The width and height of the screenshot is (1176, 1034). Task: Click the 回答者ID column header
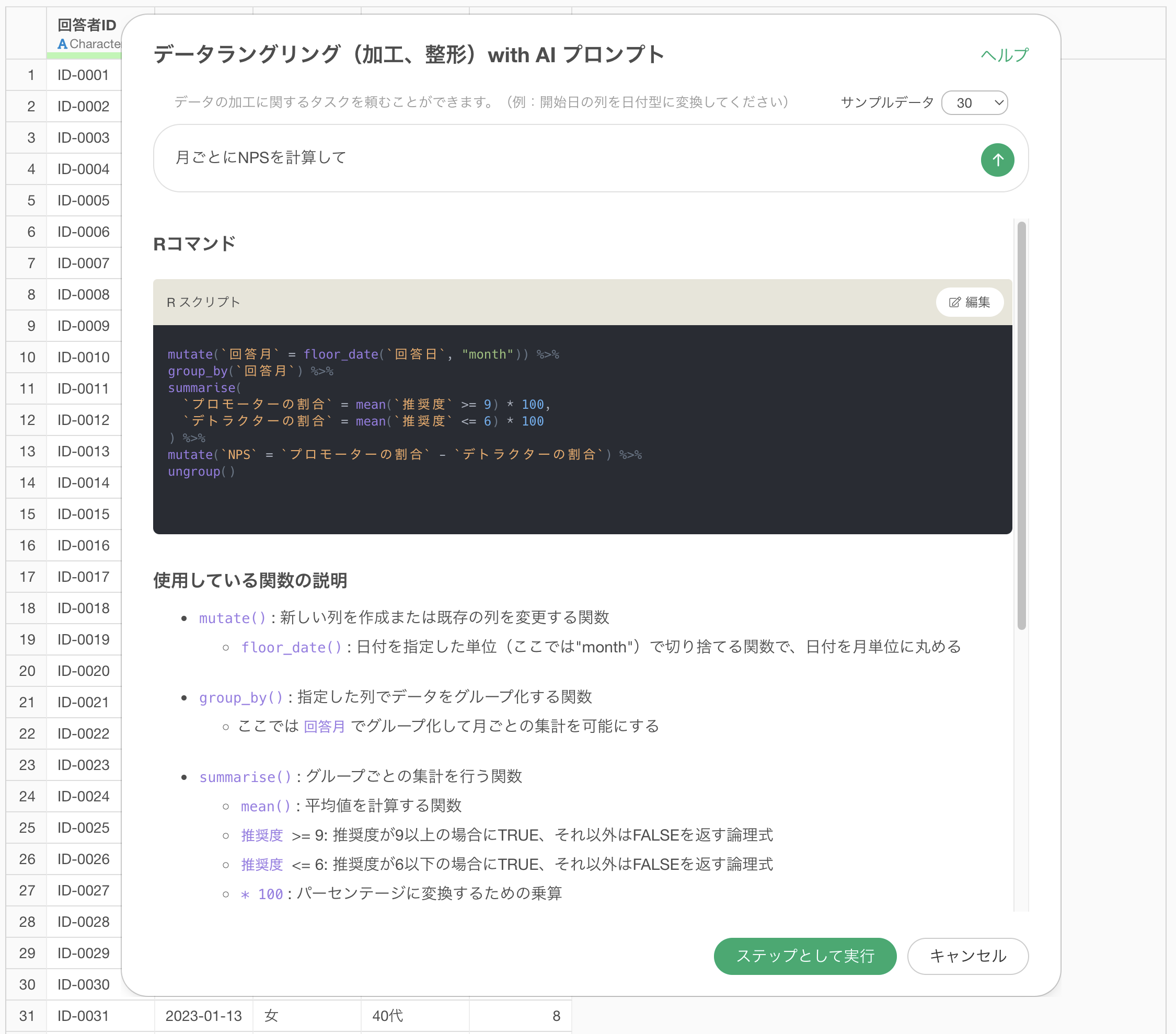(x=86, y=25)
